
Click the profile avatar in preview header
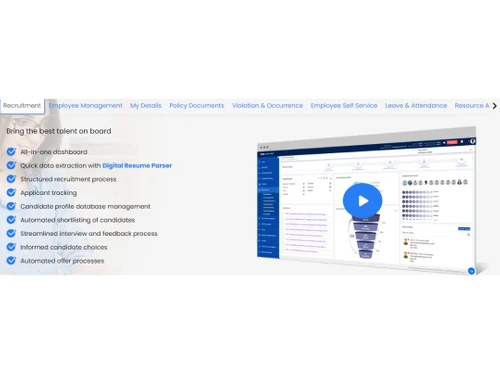point(472,141)
